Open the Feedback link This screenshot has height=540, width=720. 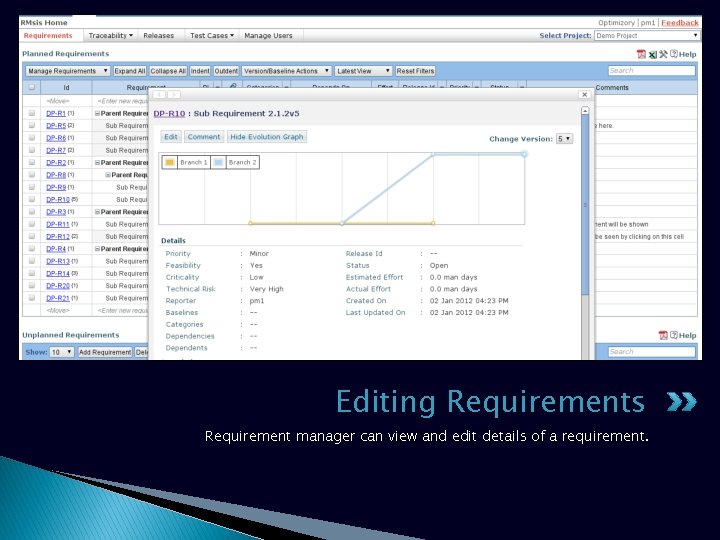pyautogui.click(x=680, y=22)
